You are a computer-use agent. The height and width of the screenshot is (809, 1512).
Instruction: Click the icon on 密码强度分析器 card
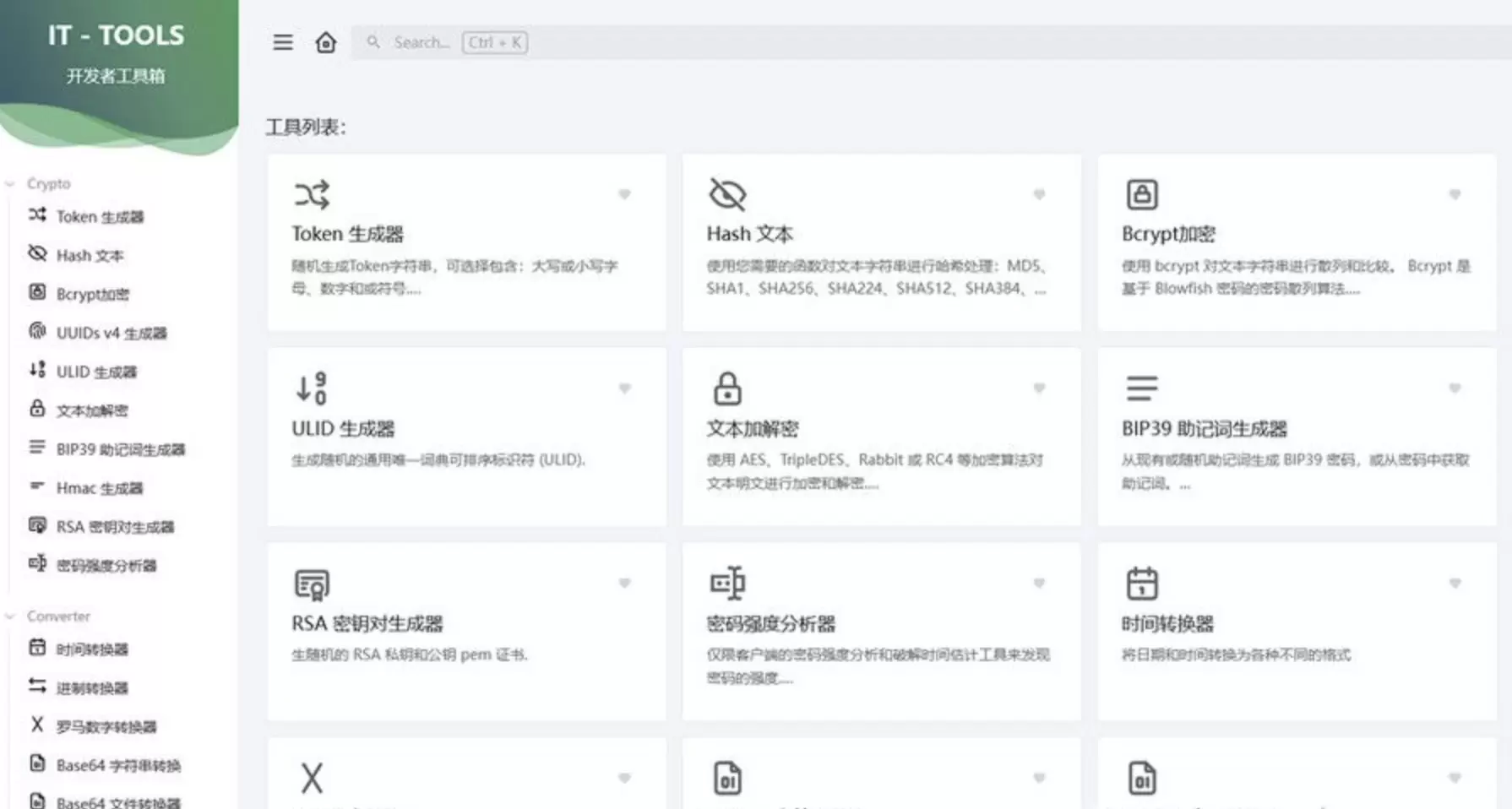[727, 583]
